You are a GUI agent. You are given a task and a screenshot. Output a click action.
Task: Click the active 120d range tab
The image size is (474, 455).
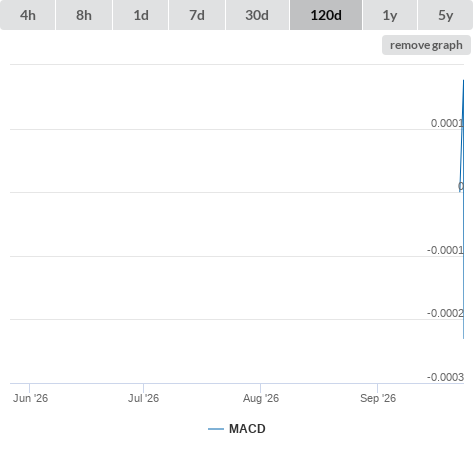pyautogui.click(x=326, y=15)
